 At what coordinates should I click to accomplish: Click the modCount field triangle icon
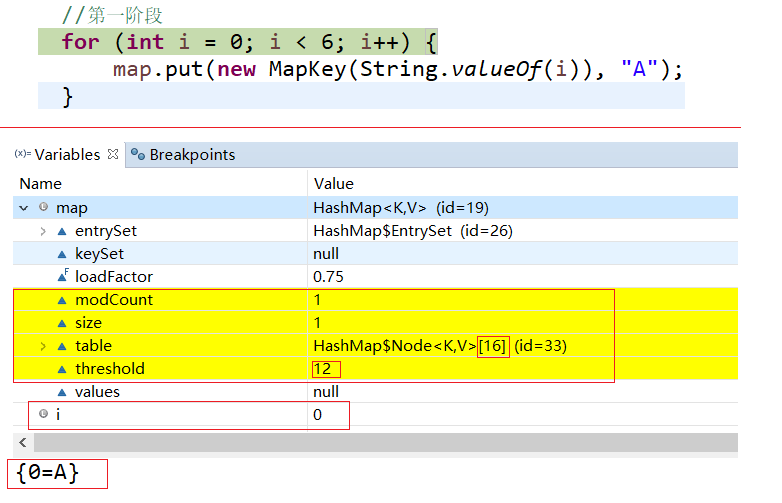pyautogui.click(x=62, y=300)
